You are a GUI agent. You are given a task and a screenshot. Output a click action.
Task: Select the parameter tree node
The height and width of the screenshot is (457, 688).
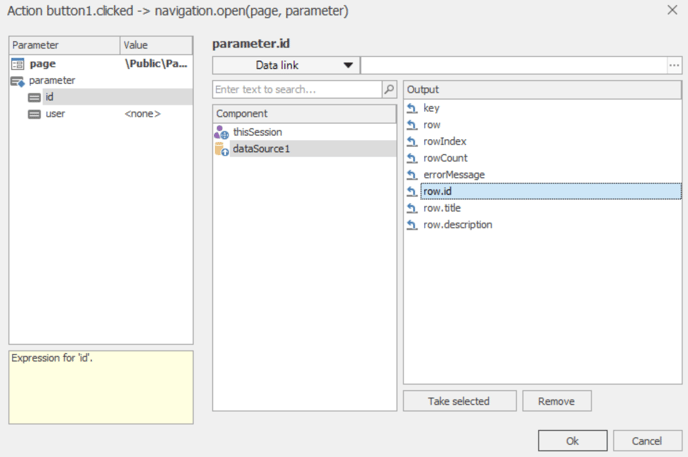101,81
